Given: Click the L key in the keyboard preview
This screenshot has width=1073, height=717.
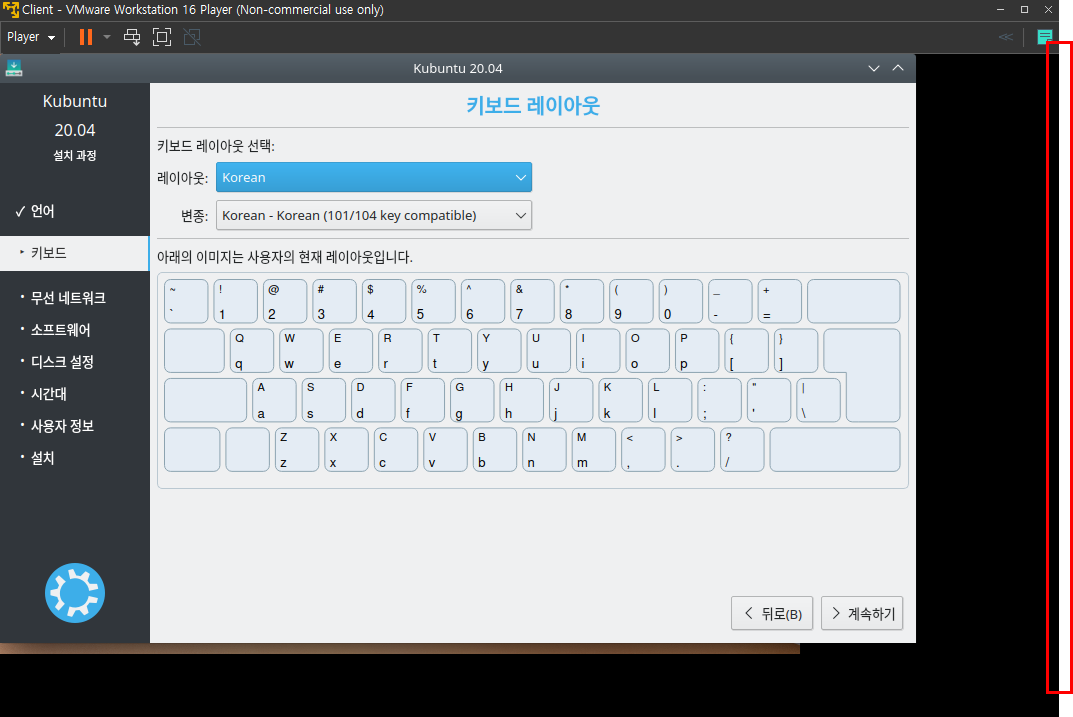Looking at the screenshot, I should click(x=669, y=400).
